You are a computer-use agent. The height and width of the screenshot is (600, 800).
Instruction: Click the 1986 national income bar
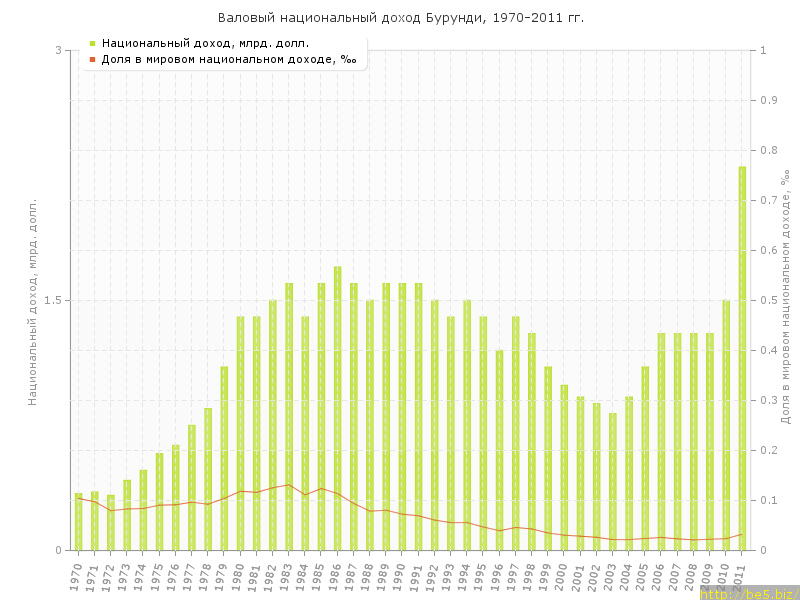point(338,408)
